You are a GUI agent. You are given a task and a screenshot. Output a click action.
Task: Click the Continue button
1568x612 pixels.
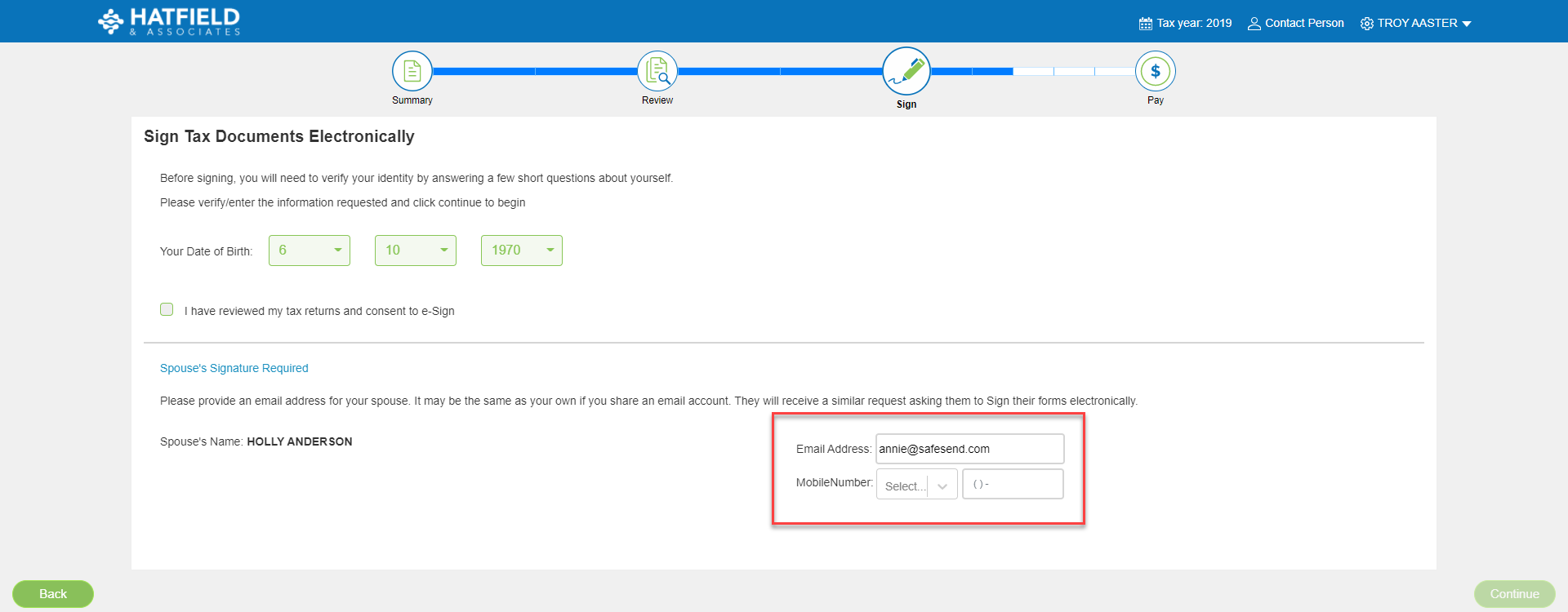(x=1514, y=594)
